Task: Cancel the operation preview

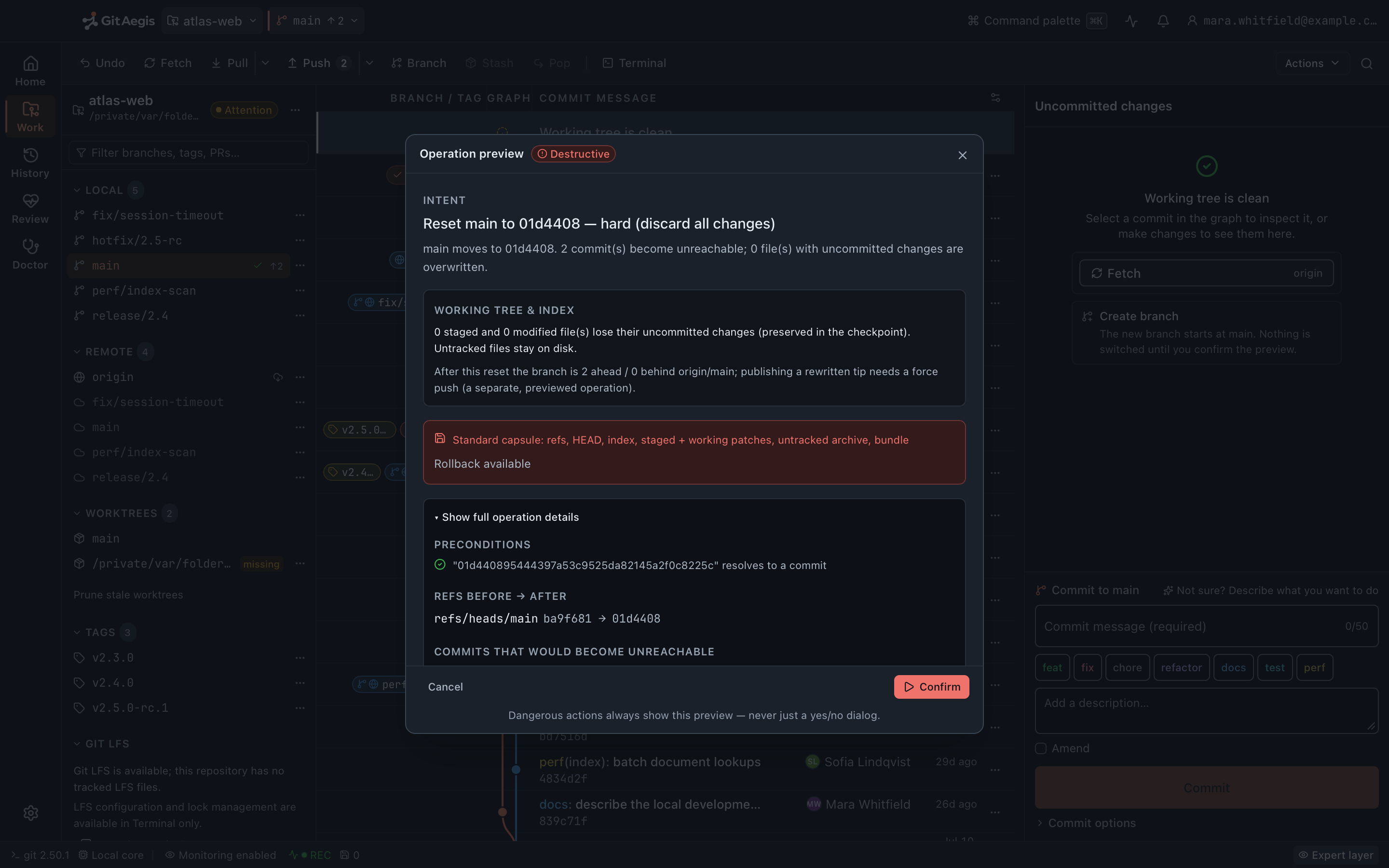Action: (x=445, y=687)
